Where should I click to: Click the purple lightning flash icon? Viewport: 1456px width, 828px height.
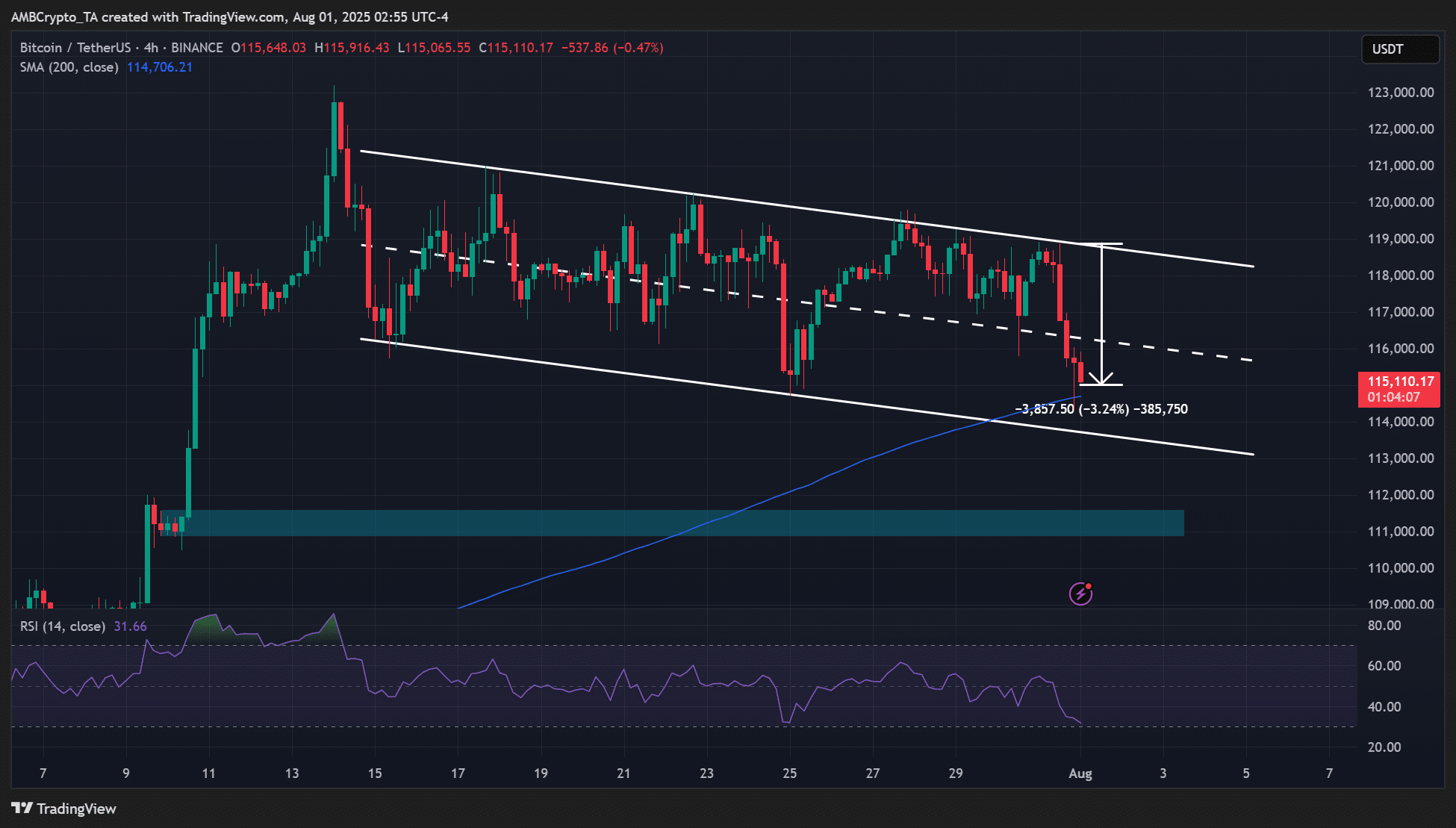[1080, 594]
